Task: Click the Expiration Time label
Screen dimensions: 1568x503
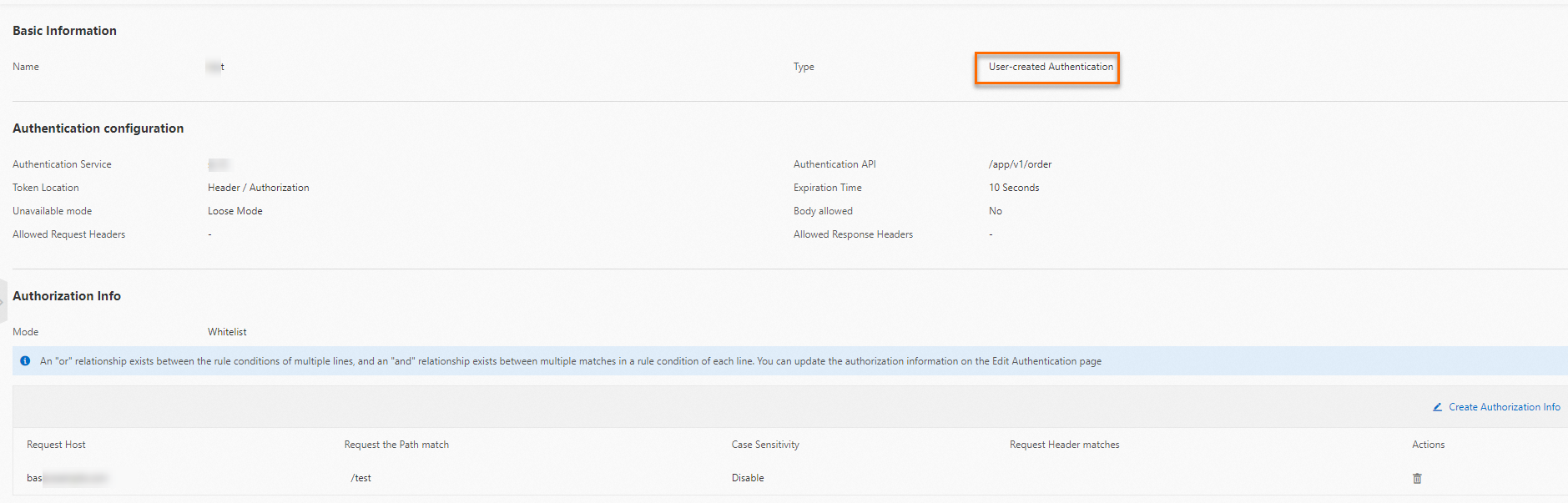Action: [828, 188]
